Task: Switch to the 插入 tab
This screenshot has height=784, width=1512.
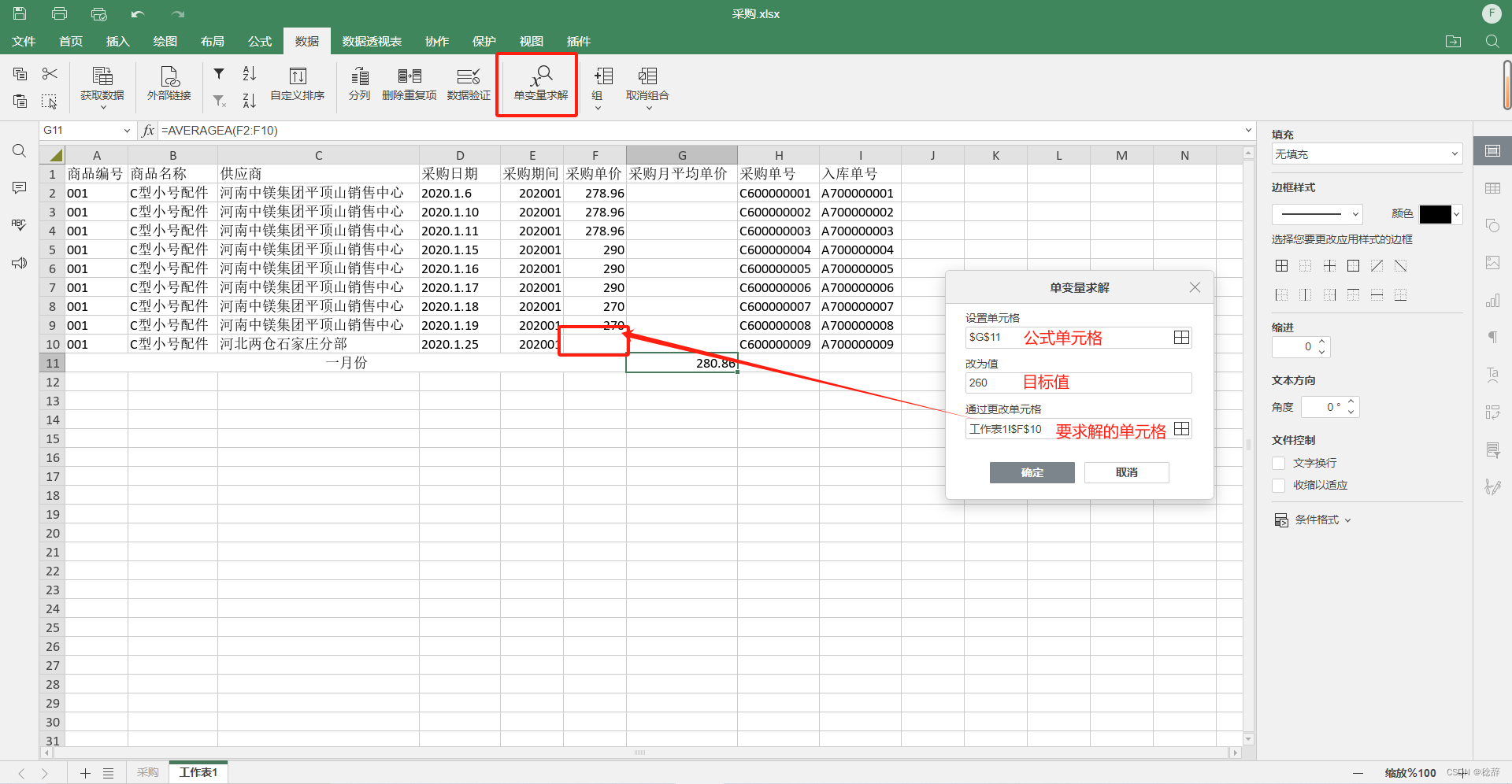Action: (118, 41)
